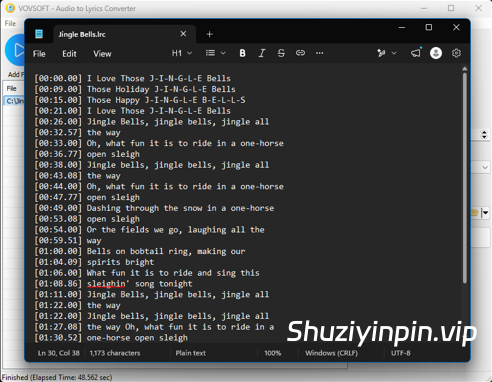Toggle italic formatting in Notepad
This screenshot has height=382, width=492.
tap(262, 53)
